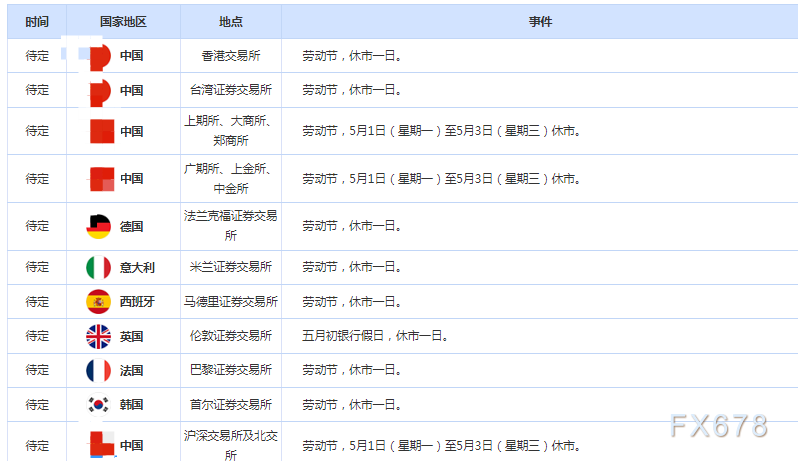Select the 米兰证券交易所 cell

(231, 267)
